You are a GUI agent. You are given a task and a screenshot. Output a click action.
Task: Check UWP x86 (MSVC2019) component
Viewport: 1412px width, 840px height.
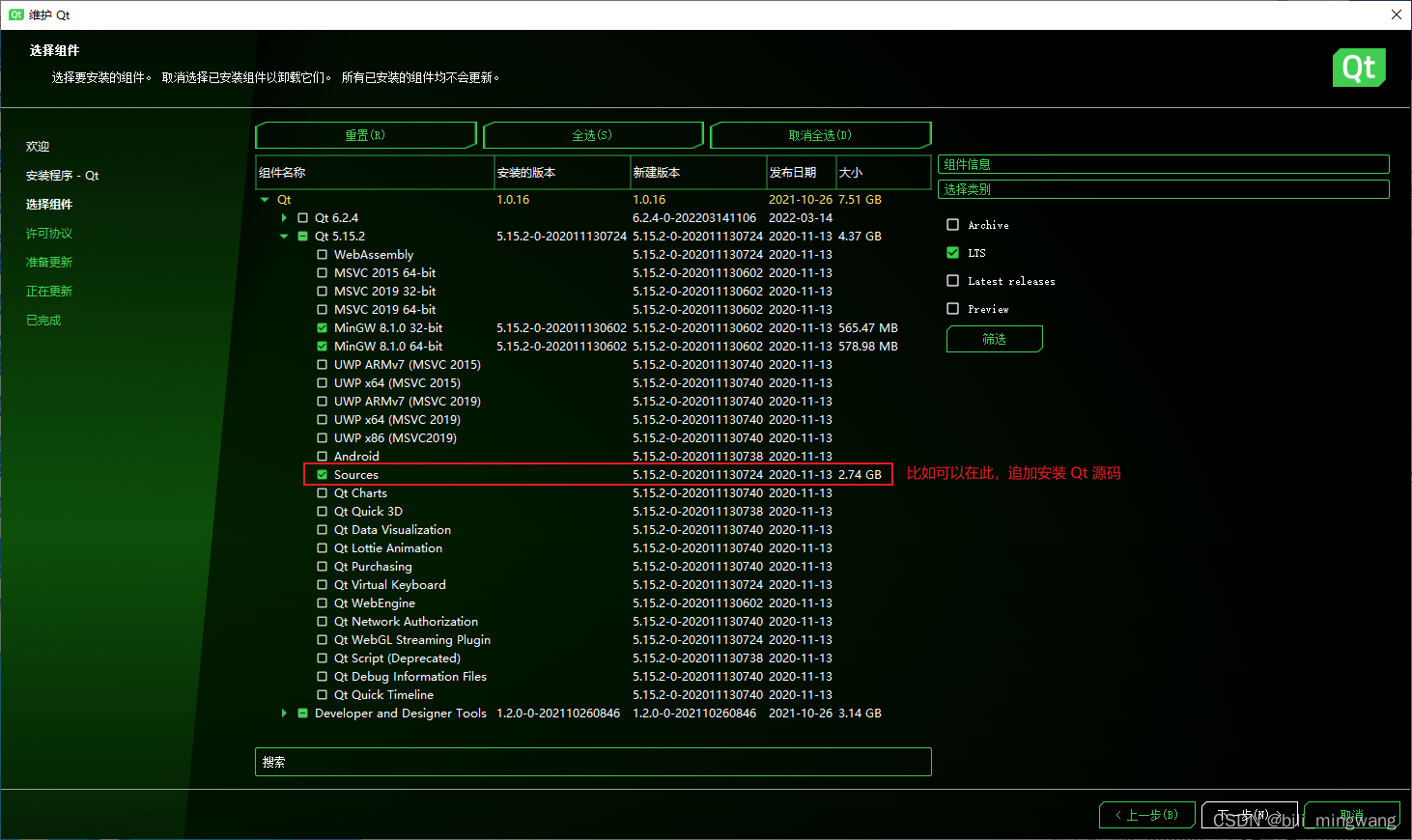[x=323, y=438]
